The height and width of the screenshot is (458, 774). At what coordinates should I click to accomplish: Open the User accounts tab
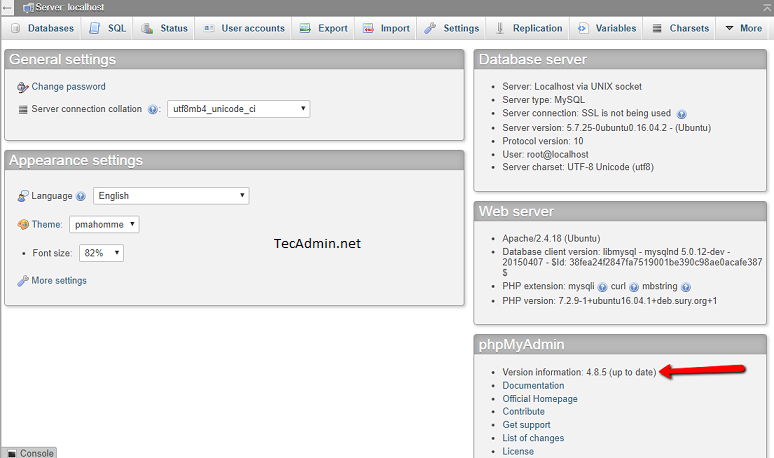click(244, 28)
